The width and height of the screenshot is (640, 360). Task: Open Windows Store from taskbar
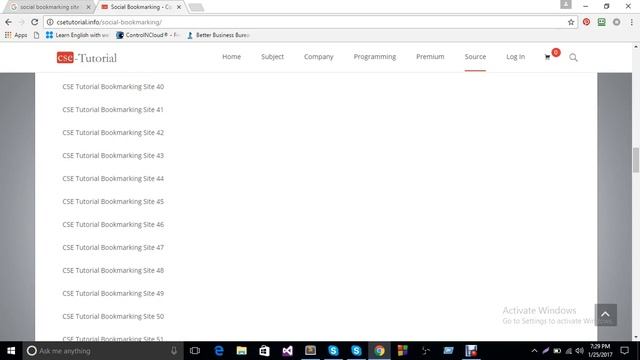click(264, 351)
